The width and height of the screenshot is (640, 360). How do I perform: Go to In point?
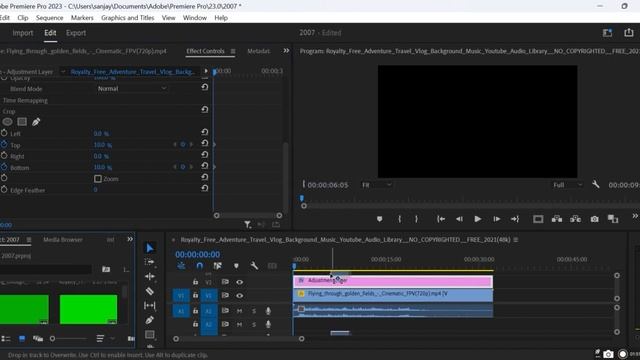click(441, 219)
